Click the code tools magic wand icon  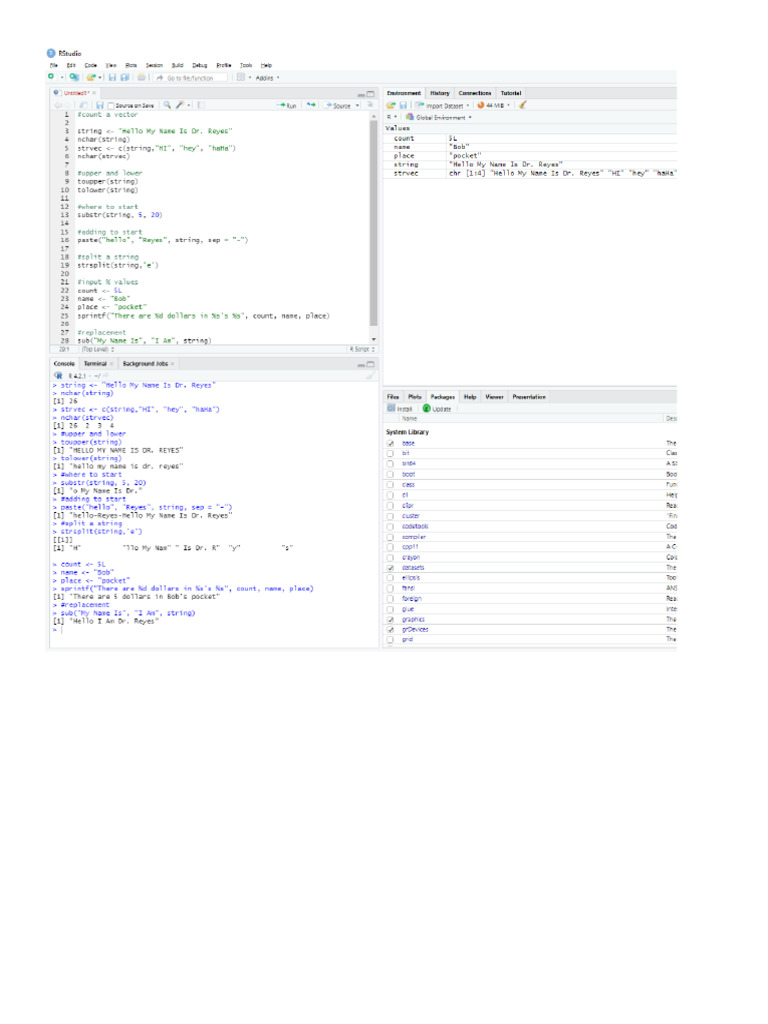[180, 104]
